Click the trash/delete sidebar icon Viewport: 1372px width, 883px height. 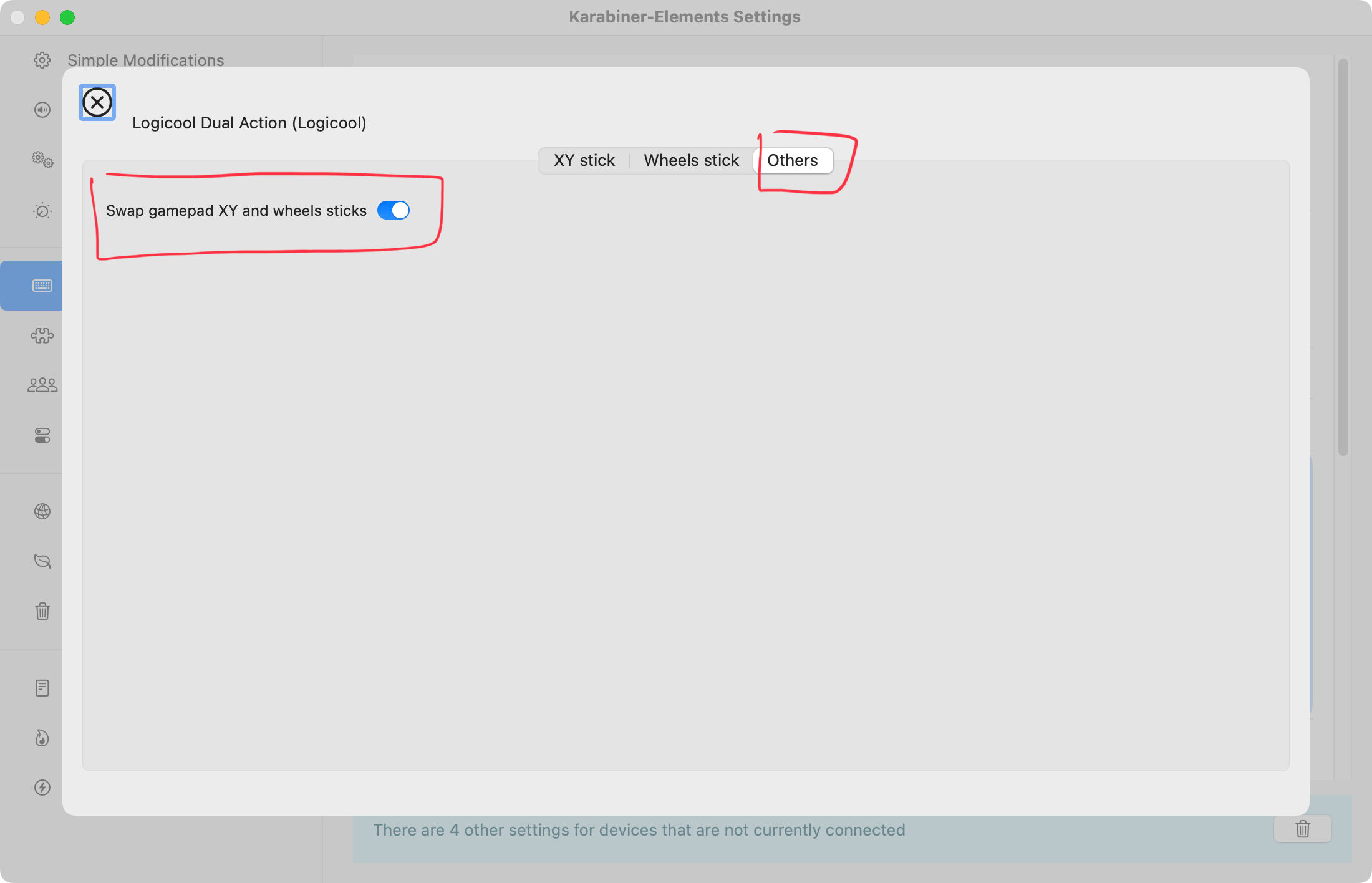(42, 611)
